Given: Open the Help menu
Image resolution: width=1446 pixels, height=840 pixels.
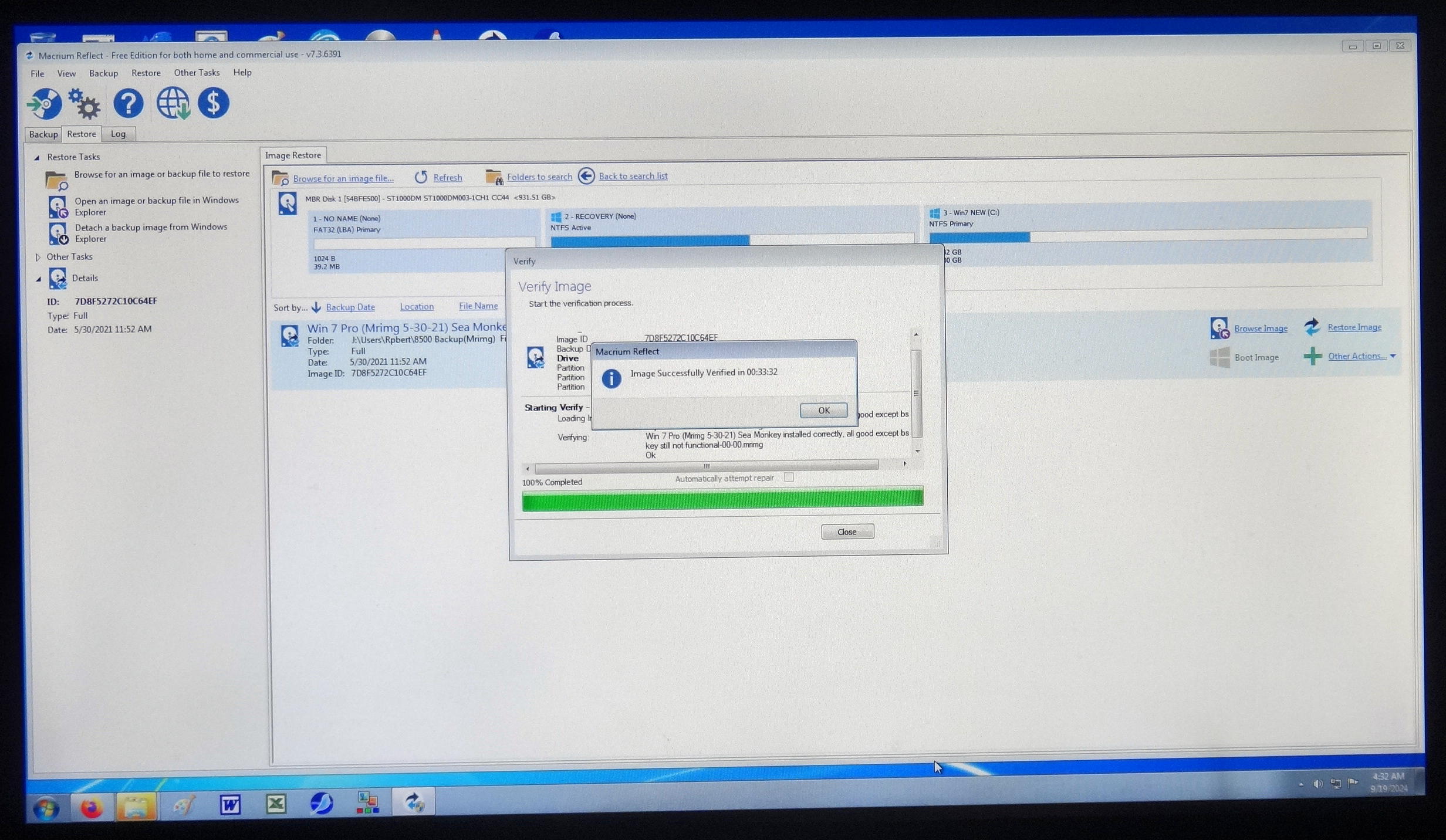Looking at the screenshot, I should click(x=242, y=72).
